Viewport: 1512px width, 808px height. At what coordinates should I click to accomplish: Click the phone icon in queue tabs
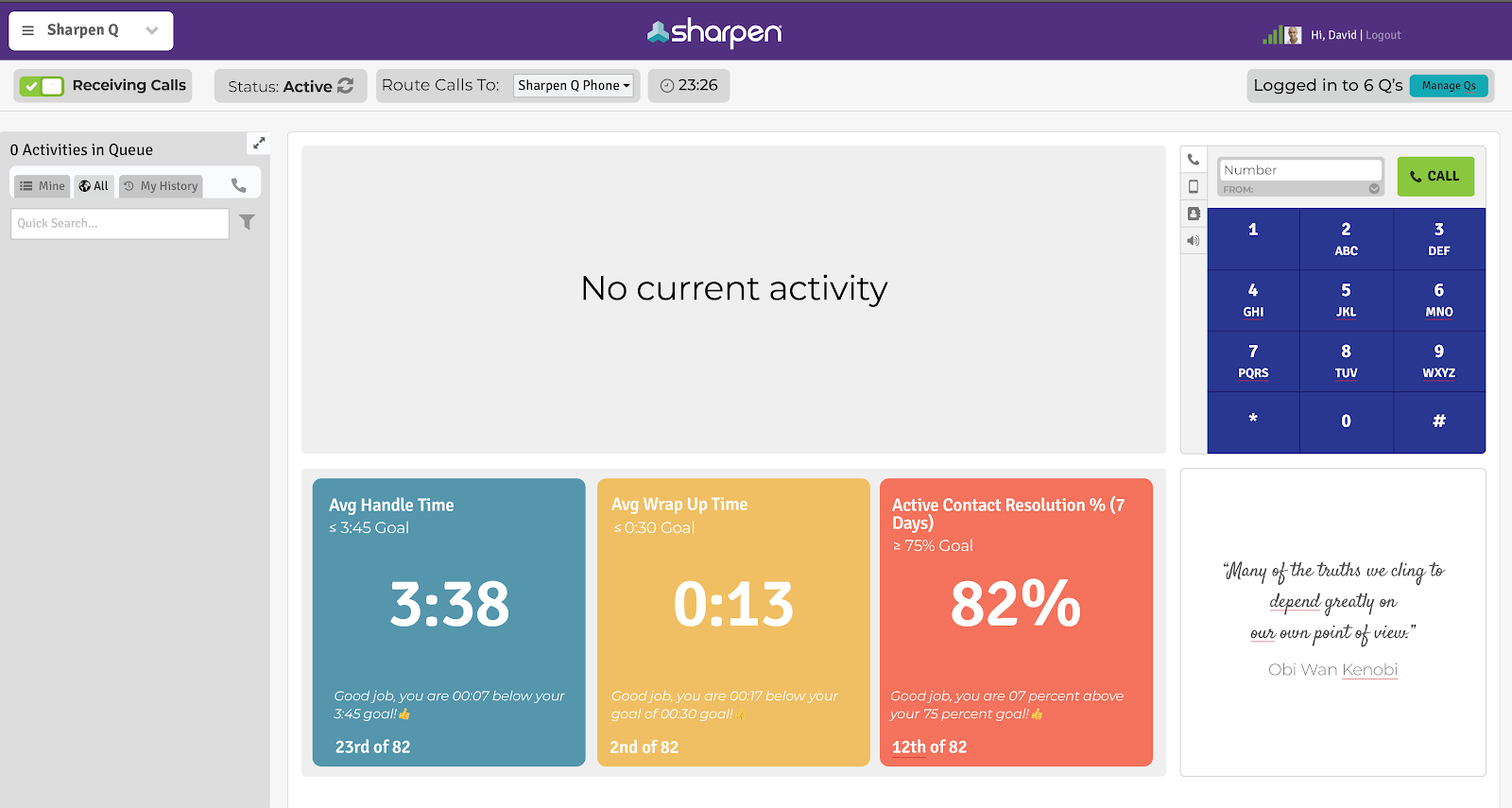239,186
